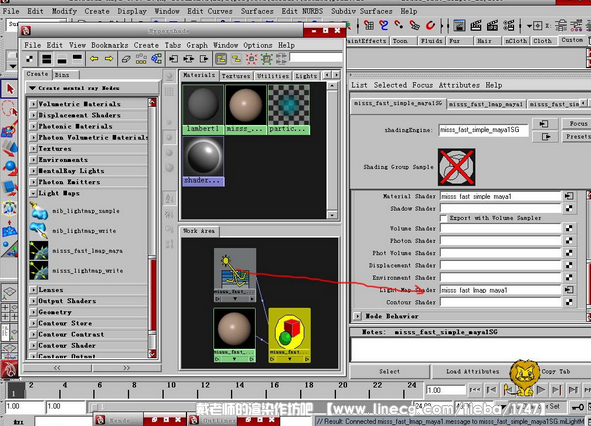Select the light map node in Work Area
The width and height of the screenshot is (591, 426).
(x=235, y=275)
